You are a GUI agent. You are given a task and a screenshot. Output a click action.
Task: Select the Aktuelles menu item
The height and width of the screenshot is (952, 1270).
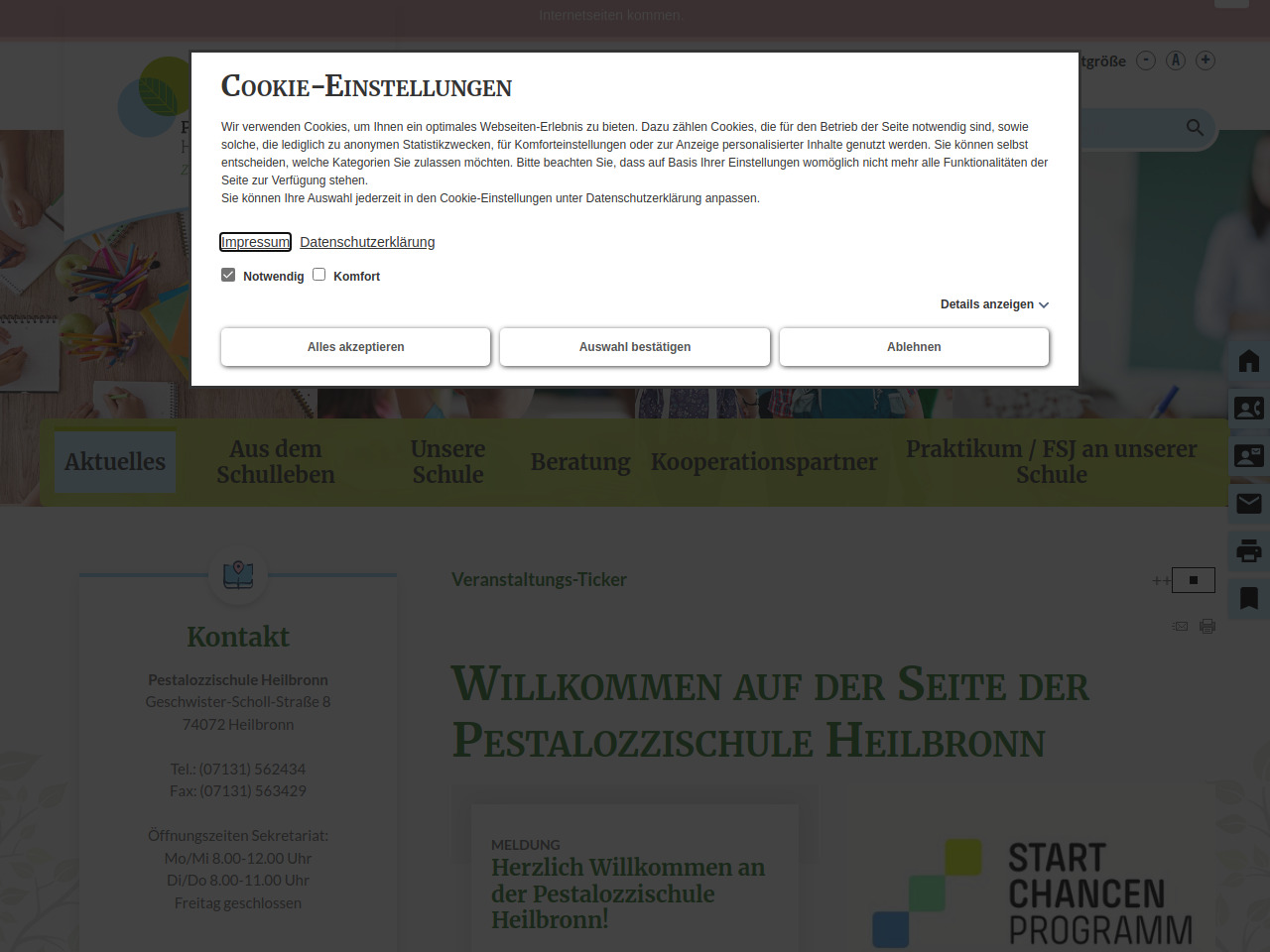(115, 462)
